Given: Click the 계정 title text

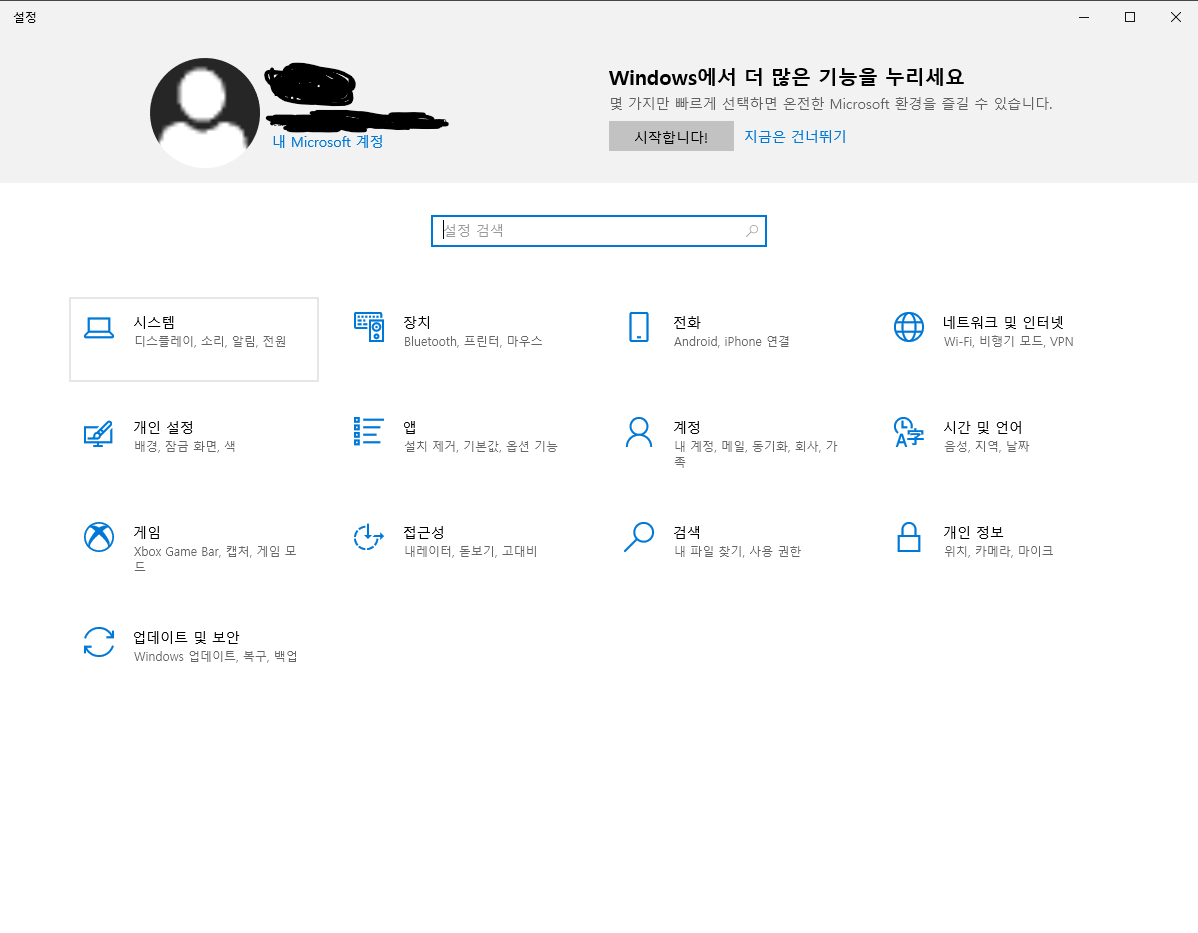Looking at the screenshot, I should click(687, 427).
